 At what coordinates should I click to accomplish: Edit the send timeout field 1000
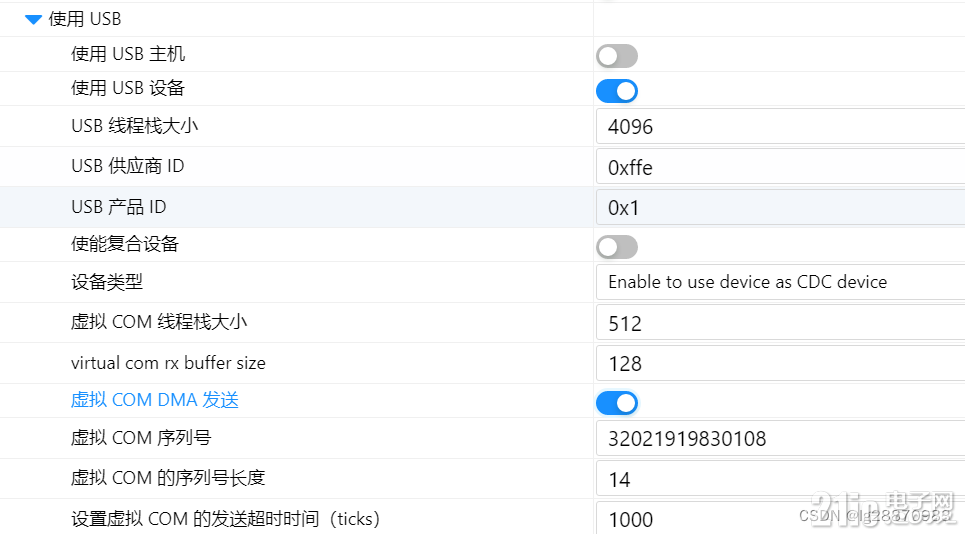tap(780, 519)
